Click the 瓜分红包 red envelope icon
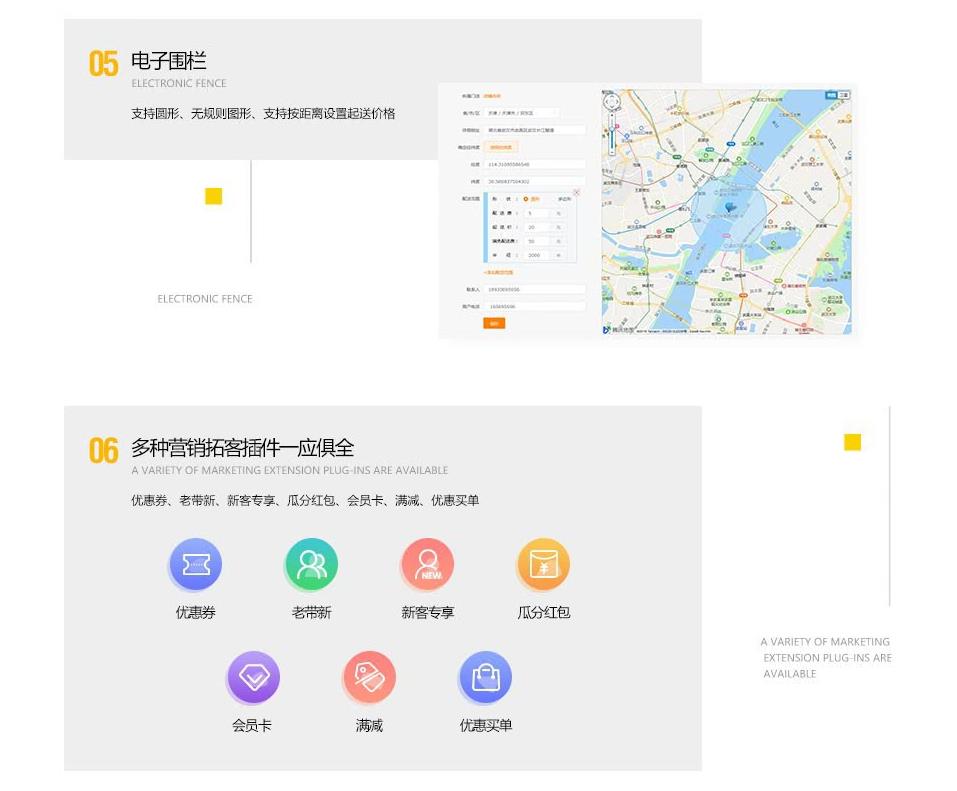 543,565
